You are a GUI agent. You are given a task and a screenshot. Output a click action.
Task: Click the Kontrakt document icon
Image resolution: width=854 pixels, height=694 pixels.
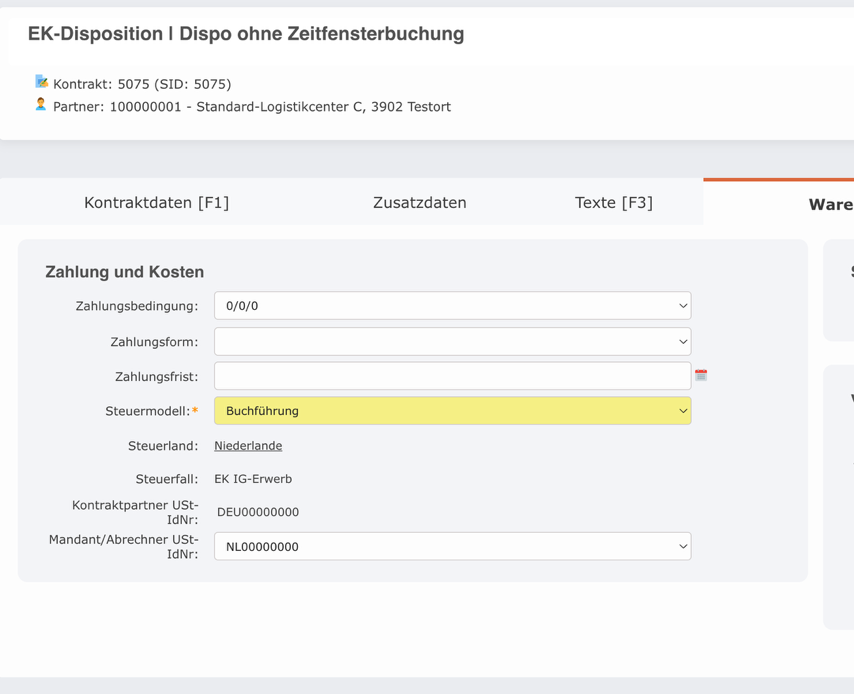[40, 84]
